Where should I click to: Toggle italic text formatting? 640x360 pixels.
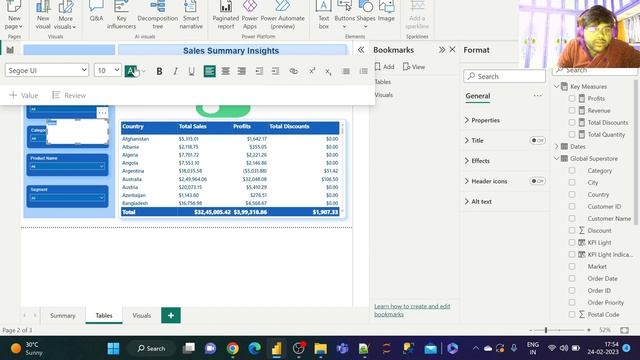pos(176,71)
